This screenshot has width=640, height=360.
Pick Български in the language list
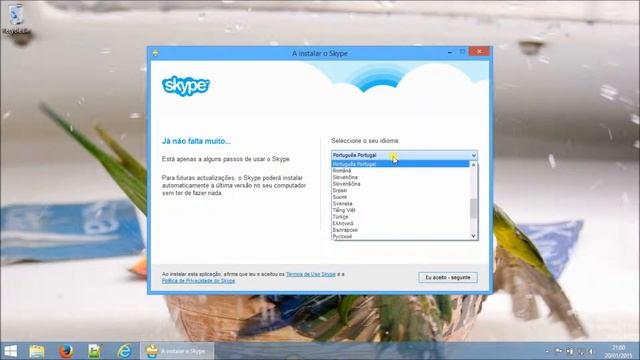pyautogui.click(x=400, y=230)
